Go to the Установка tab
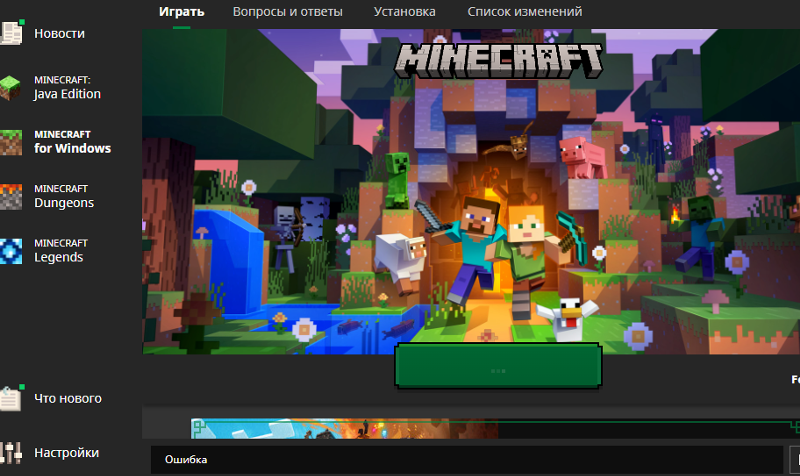The image size is (800, 476). pos(405,12)
